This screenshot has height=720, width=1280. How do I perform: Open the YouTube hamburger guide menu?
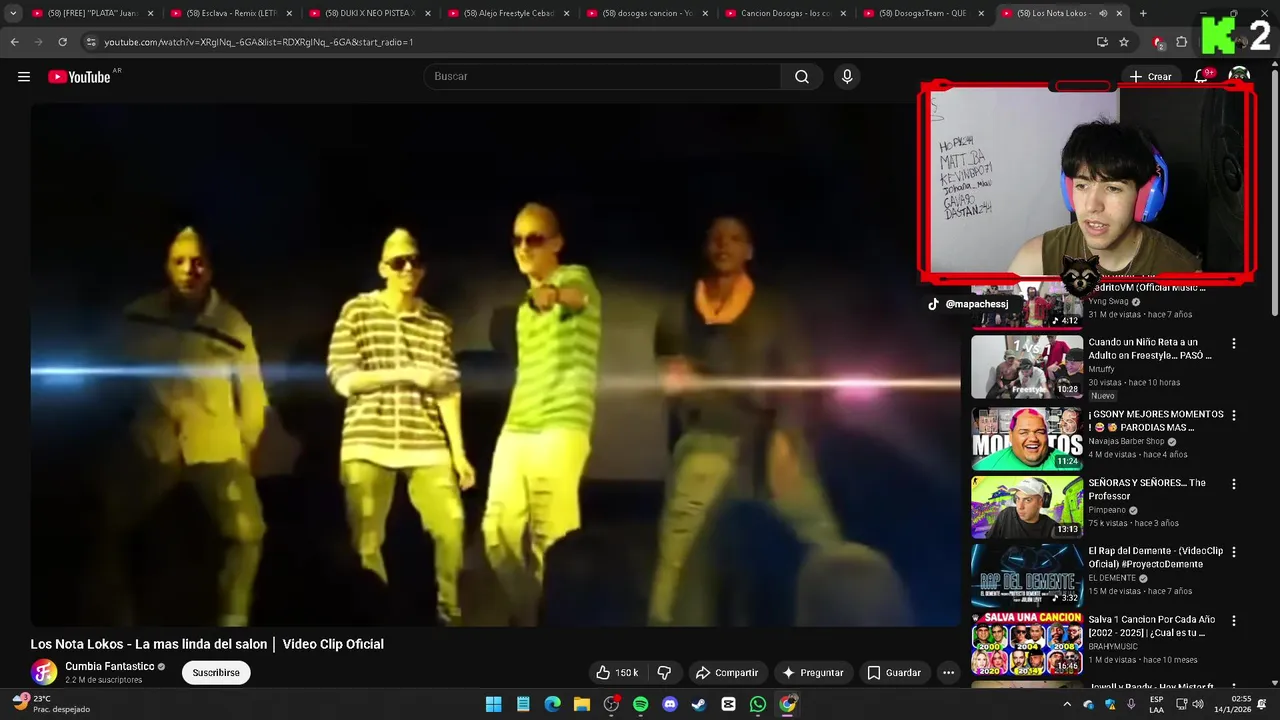(x=24, y=77)
